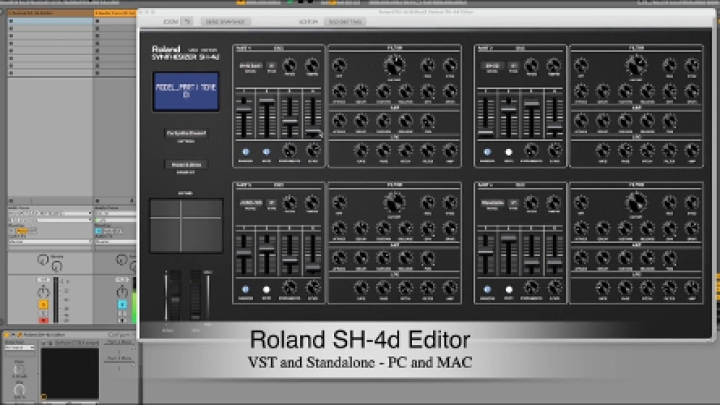Toggle the blue LED switch in Part 3
This screenshot has height=405, width=720.
pyautogui.click(x=245, y=289)
